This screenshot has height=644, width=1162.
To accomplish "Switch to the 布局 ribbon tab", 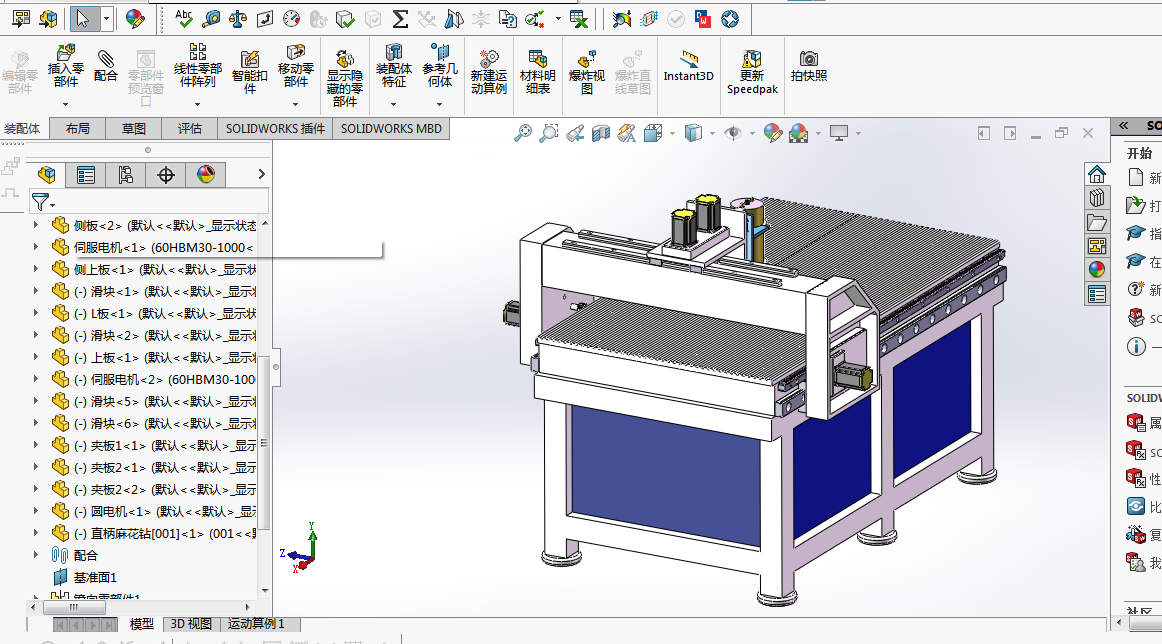I will 78,129.
